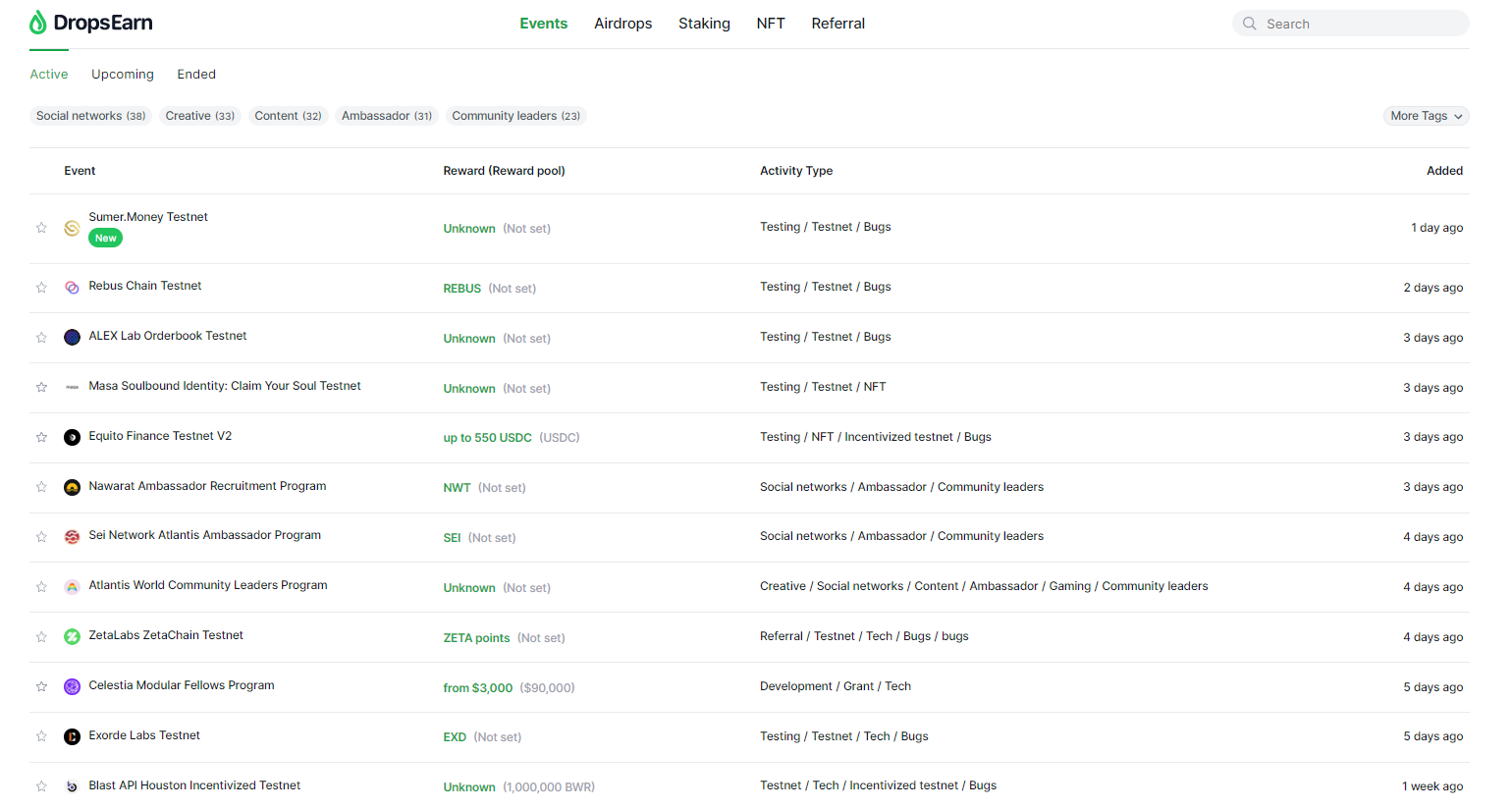Viewport: 1512px width, 810px height.
Task: Open ZetaLabs ZetaChain Testnet icon
Action: 72,637
